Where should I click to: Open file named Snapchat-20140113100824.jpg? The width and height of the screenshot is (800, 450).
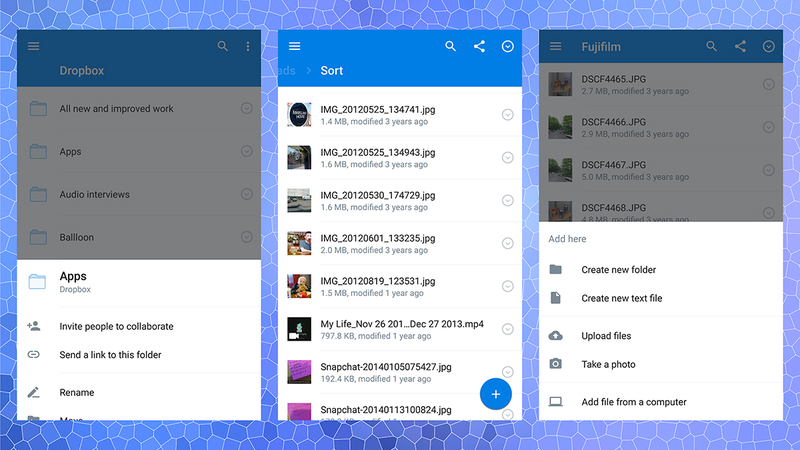coord(386,410)
